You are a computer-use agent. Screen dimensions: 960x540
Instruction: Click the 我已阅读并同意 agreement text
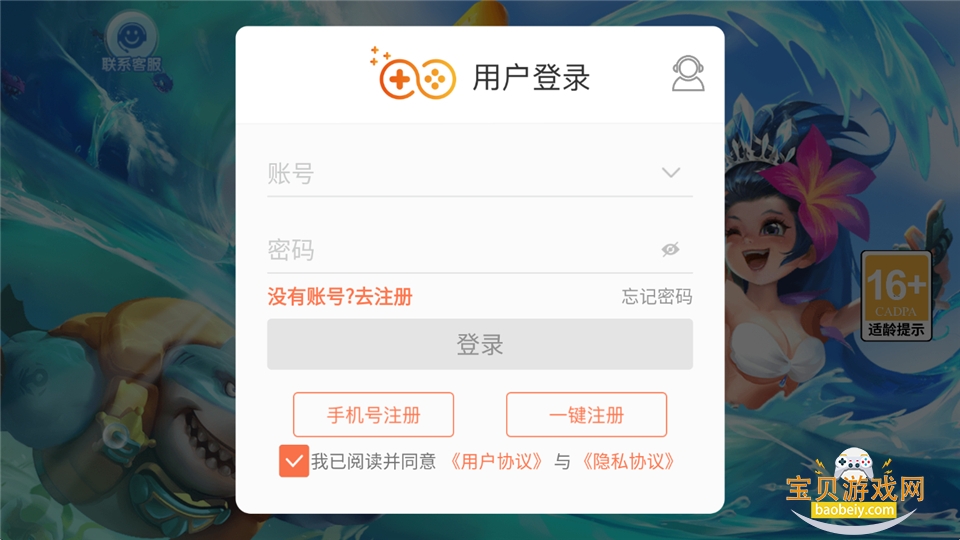click(x=373, y=461)
